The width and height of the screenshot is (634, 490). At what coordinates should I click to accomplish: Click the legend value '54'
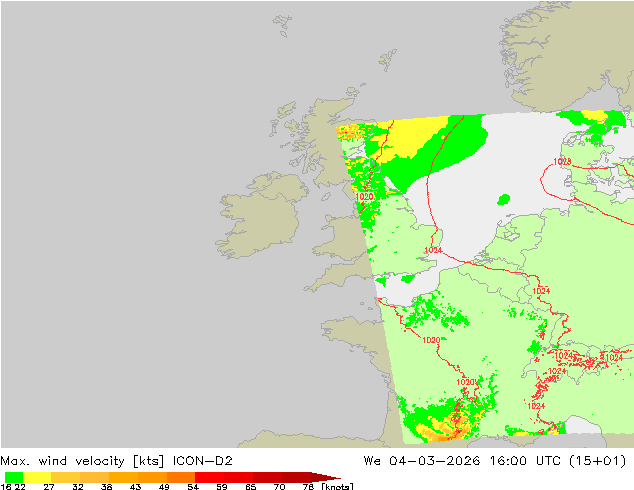[x=193, y=487]
